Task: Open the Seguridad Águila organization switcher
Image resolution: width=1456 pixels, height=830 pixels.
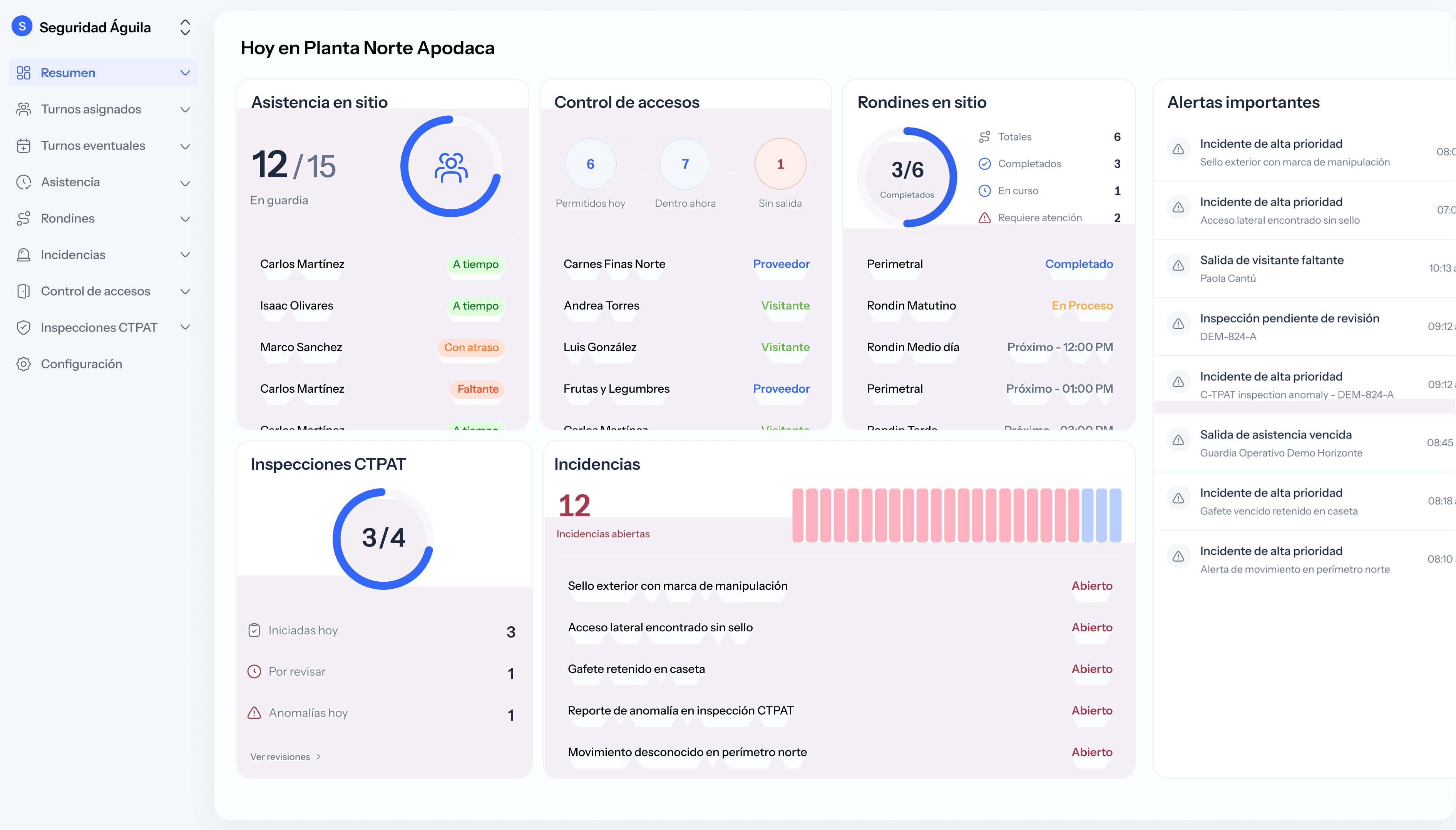Action: coord(185,27)
